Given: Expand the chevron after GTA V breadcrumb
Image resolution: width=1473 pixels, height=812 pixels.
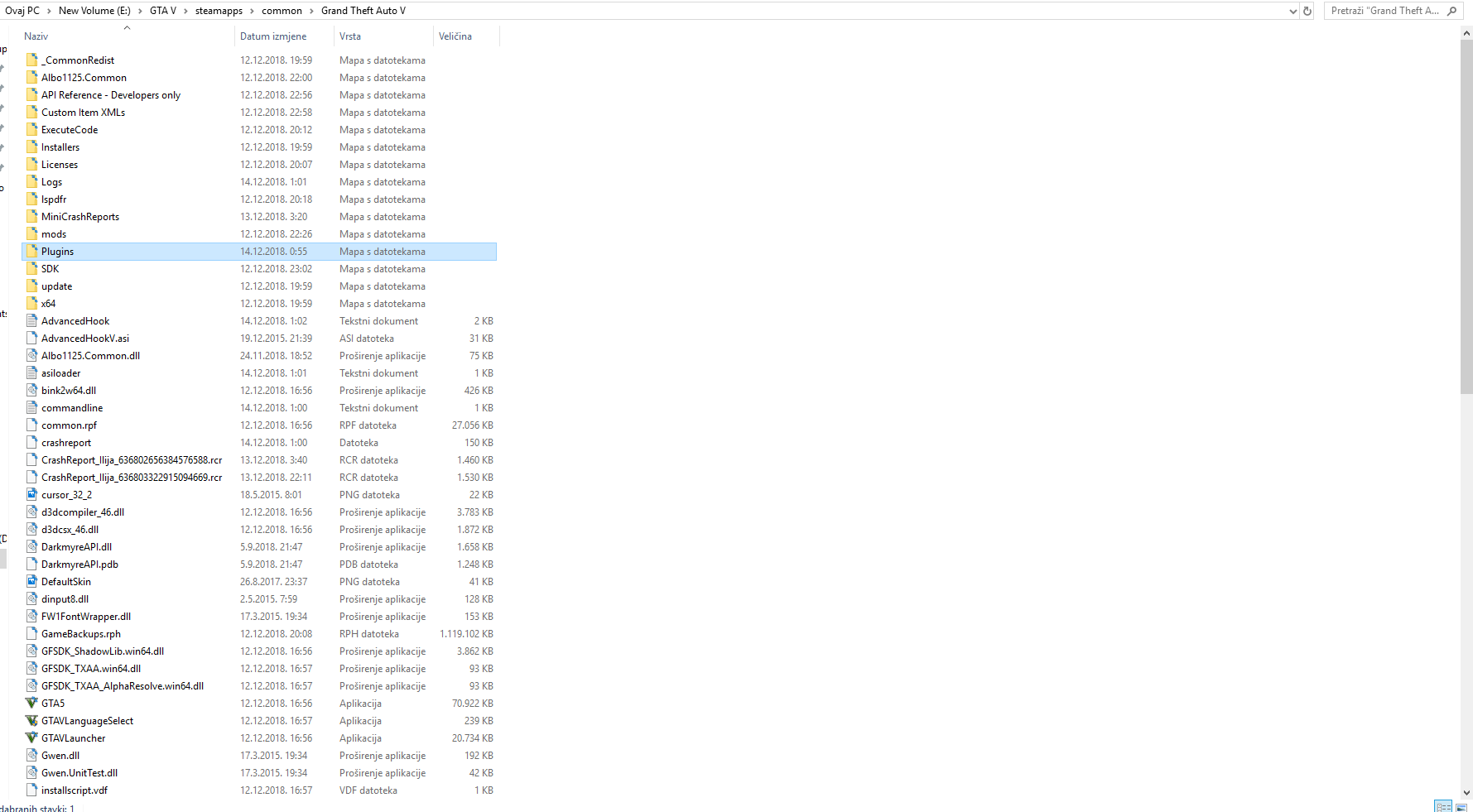Looking at the screenshot, I should point(185,11).
